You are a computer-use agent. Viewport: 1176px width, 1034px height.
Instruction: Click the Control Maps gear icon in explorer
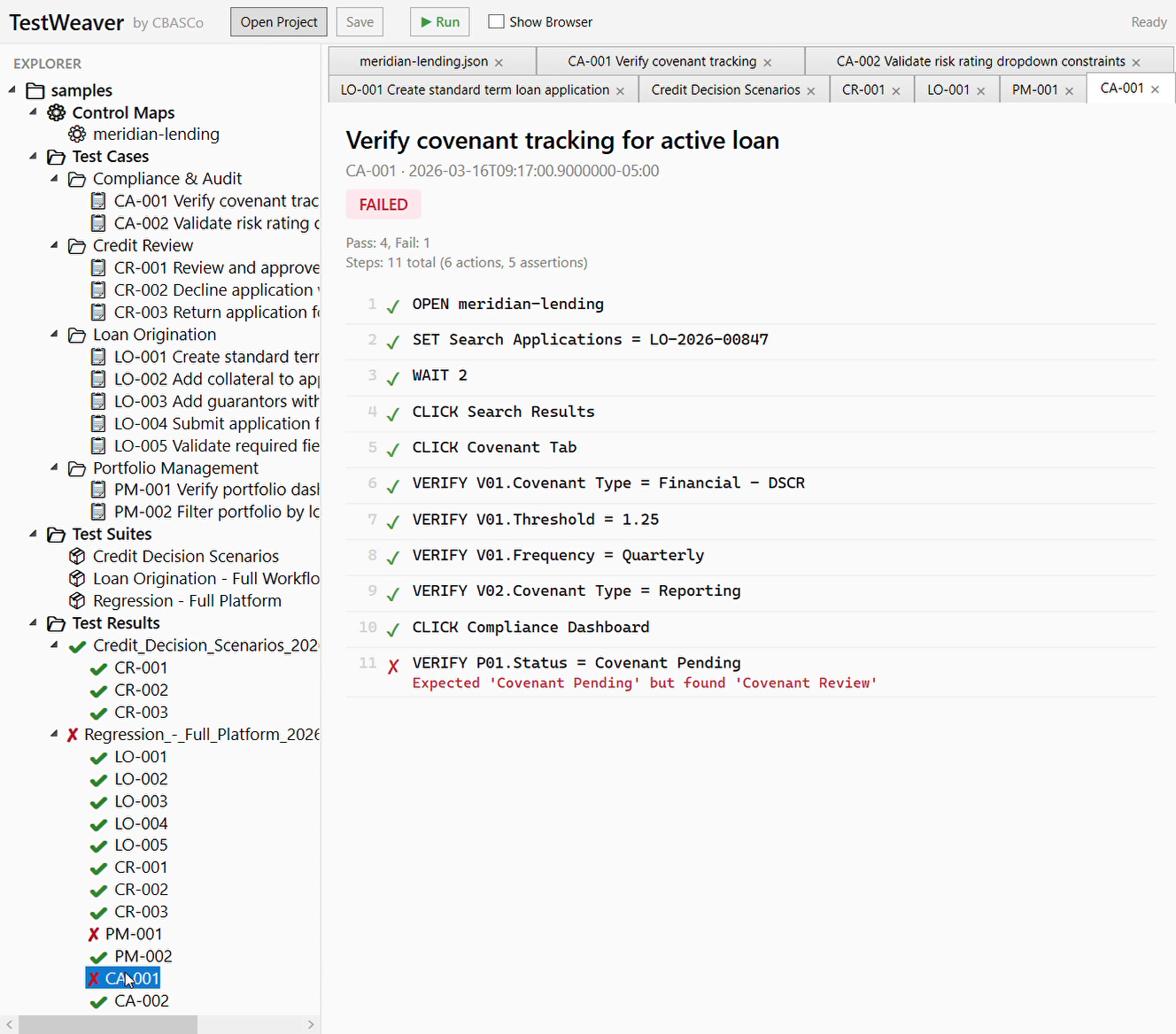tap(56, 112)
